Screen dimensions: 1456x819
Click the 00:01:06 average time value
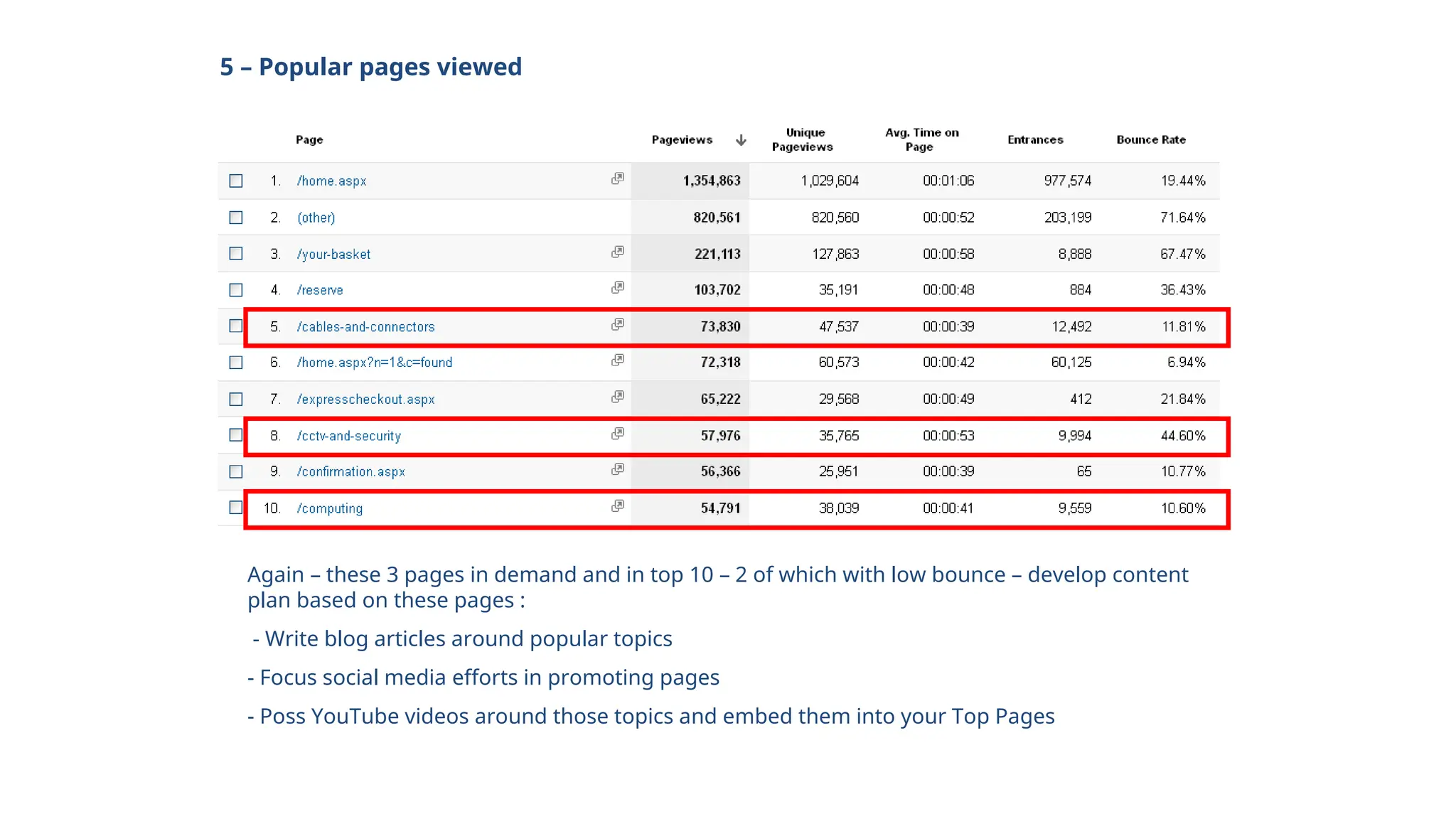point(948,181)
